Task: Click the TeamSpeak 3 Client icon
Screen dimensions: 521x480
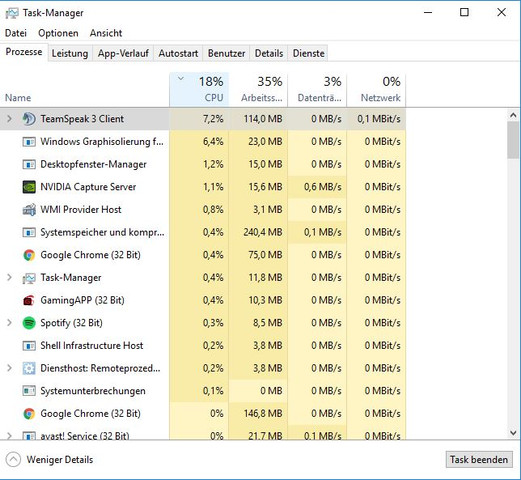Action: click(x=29, y=119)
